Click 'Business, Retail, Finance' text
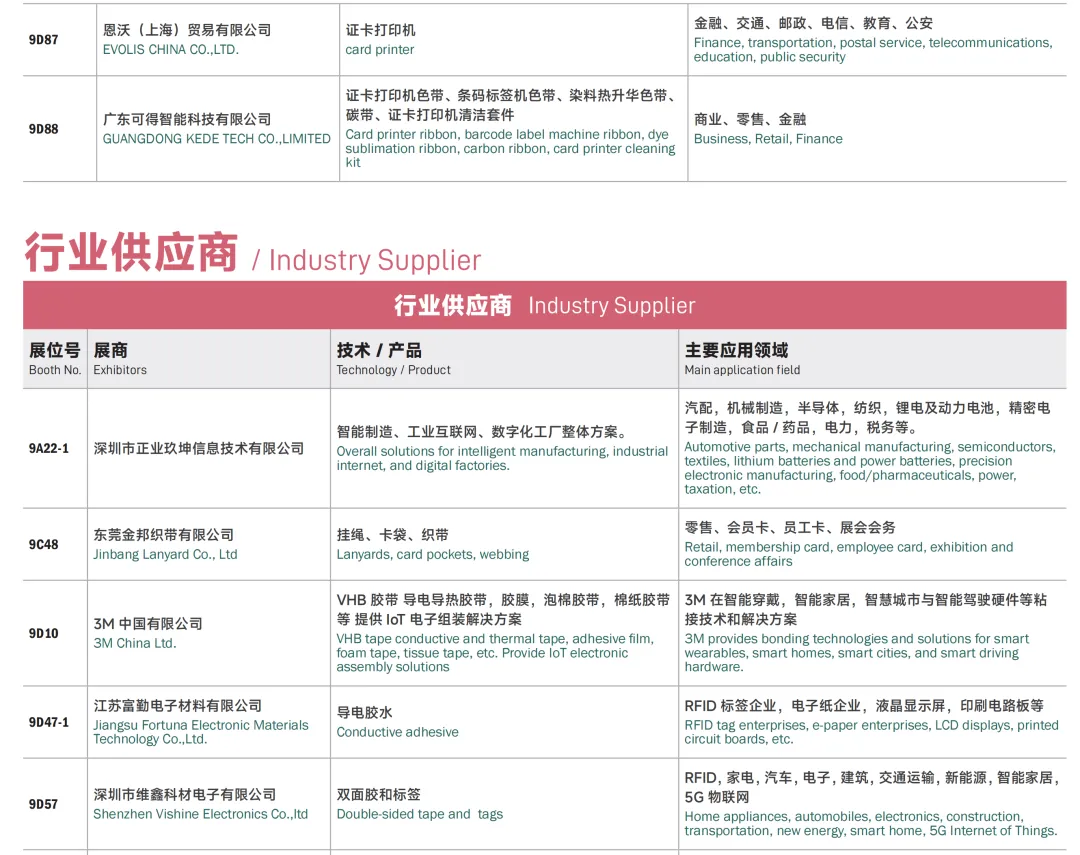 coord(768,138)
